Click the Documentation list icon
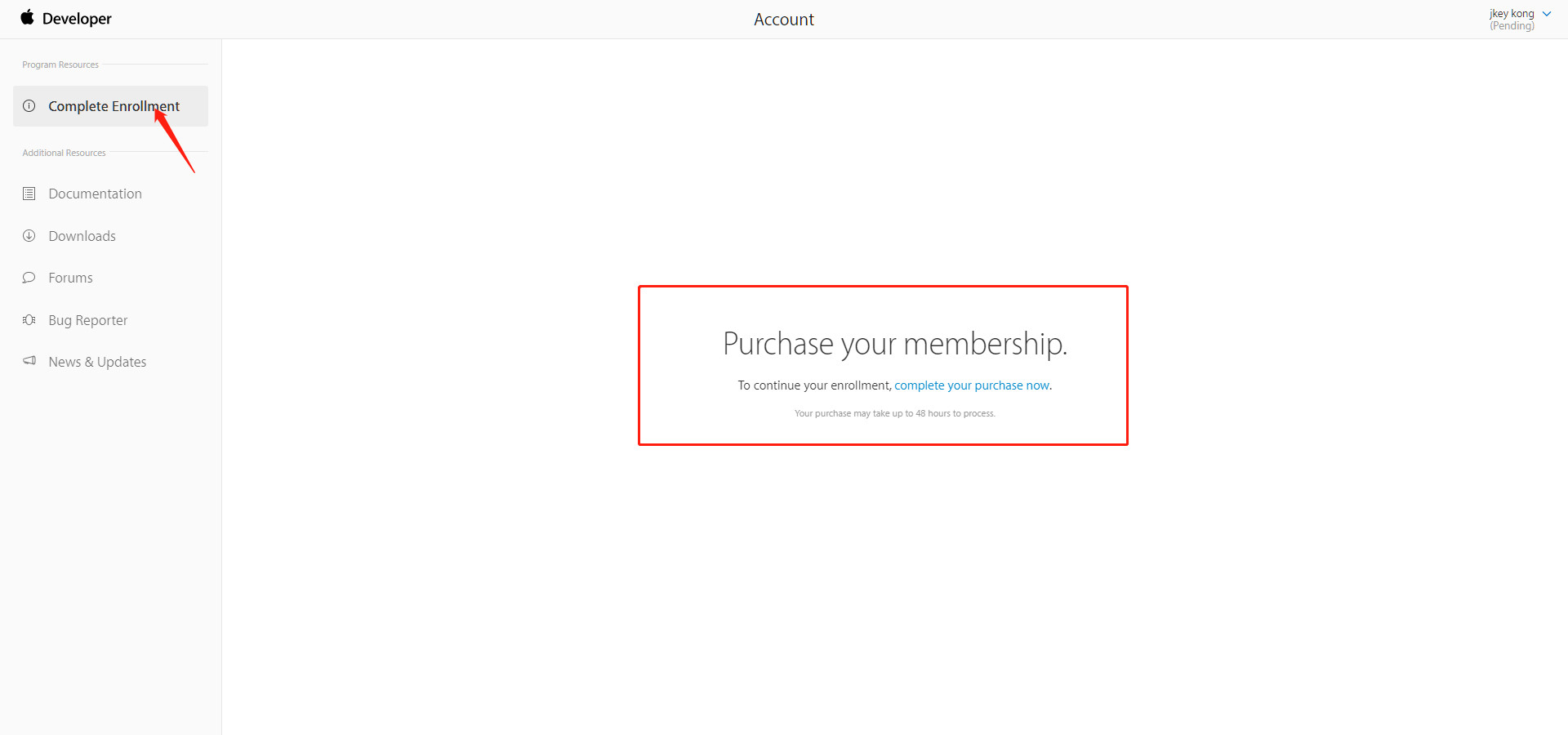Image resolution: width=1568 pixels, height=735 pixels. tap(29, 194)
